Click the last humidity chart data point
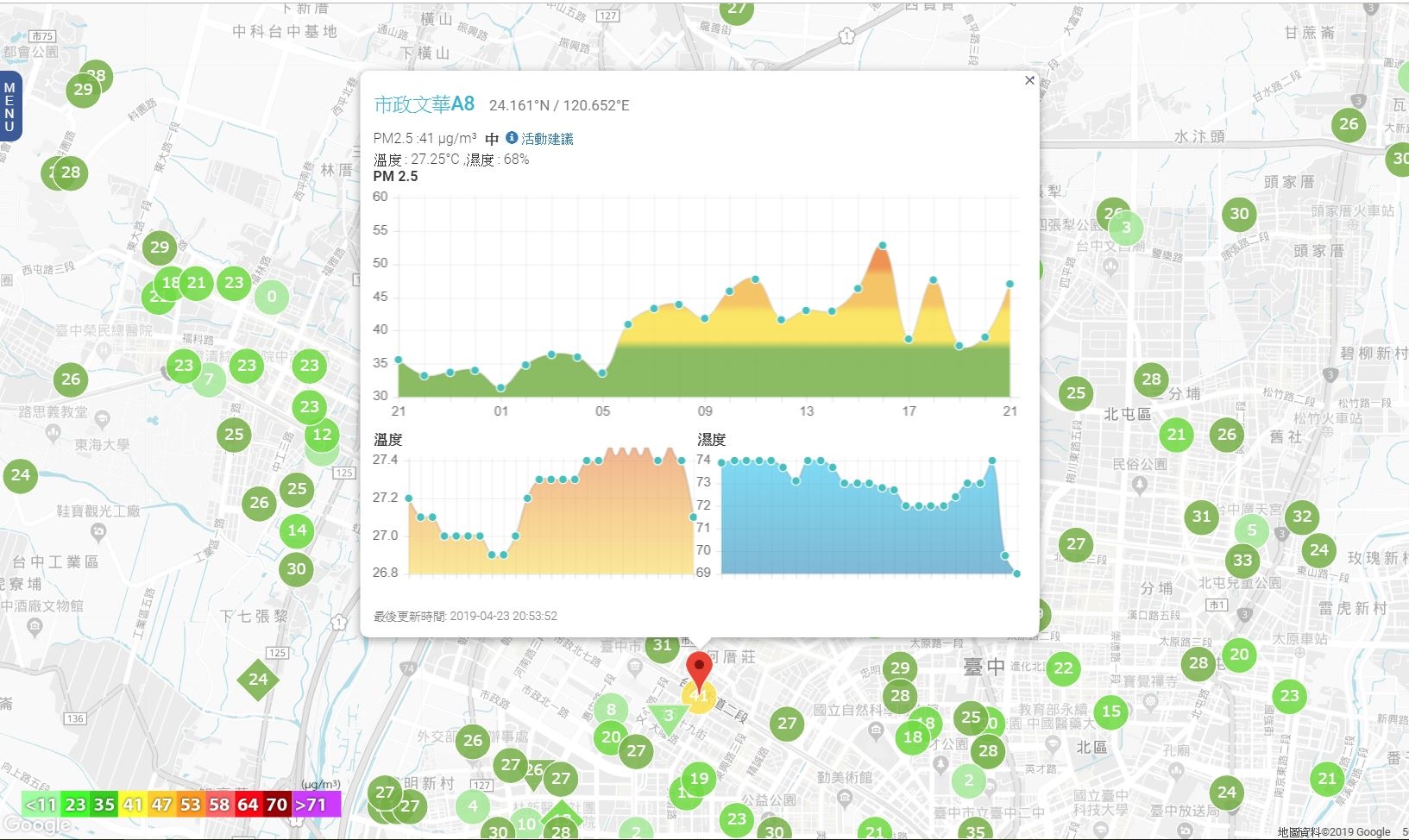Screen dimensions: 1409x840 pyautogui.click(x=1017, y=574)
